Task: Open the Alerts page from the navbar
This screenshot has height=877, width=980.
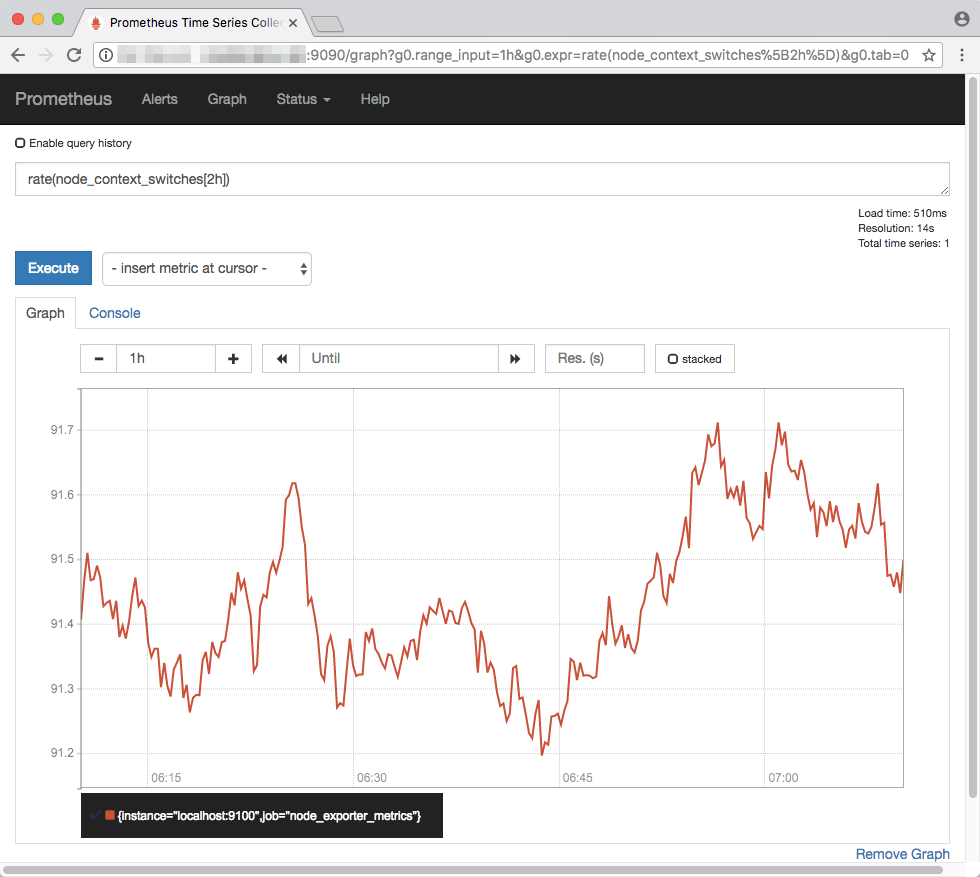Action: pyautogui.click(x=159, y=99)
